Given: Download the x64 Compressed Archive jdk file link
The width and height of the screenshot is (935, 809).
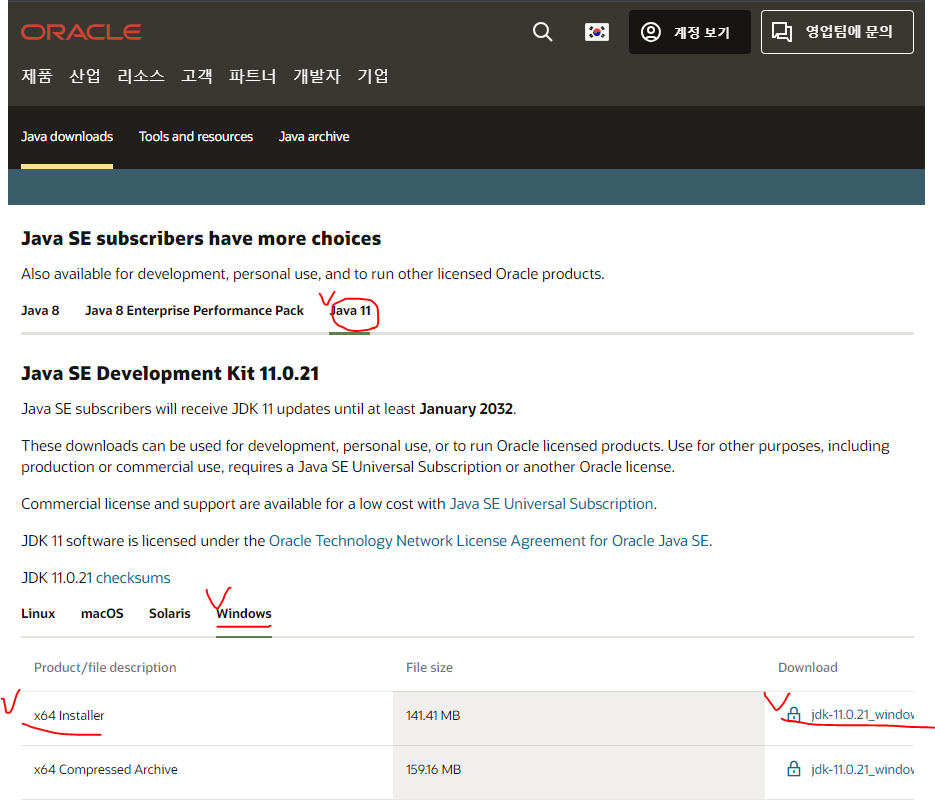Looking at the screenshot, I should [x=862, y=769].
